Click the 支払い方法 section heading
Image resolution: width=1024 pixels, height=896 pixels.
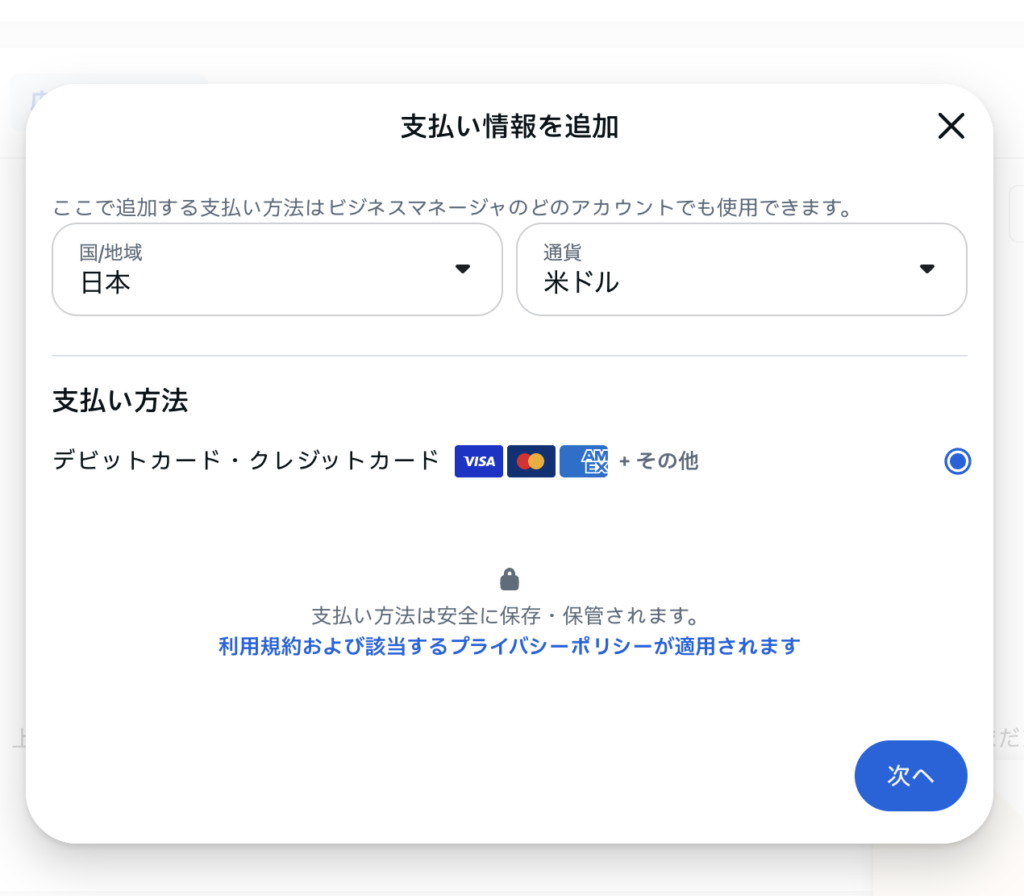pyautogui.click(x=120, y=401)
